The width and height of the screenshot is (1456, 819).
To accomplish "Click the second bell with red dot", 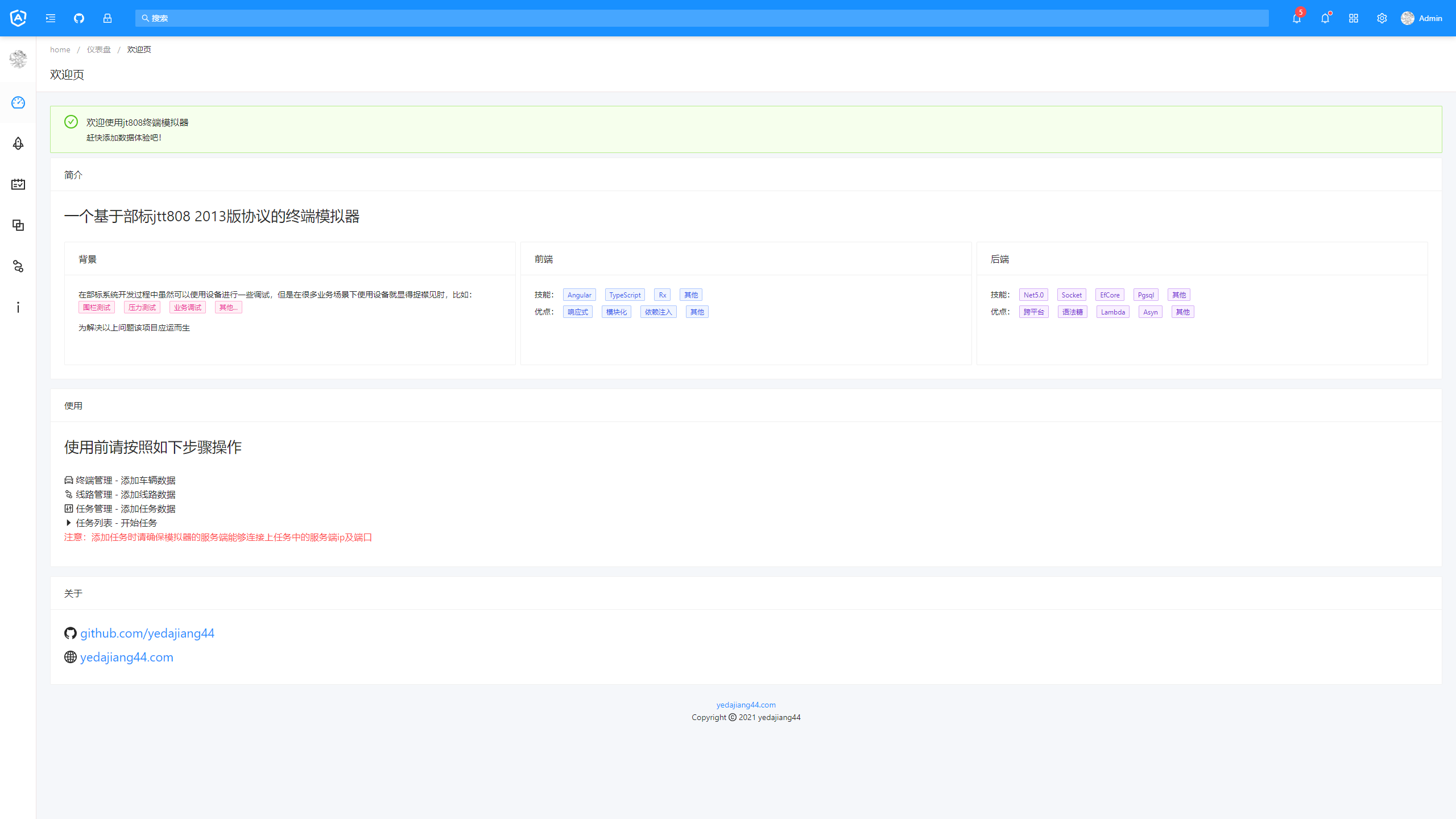I will click(1325, 18).
